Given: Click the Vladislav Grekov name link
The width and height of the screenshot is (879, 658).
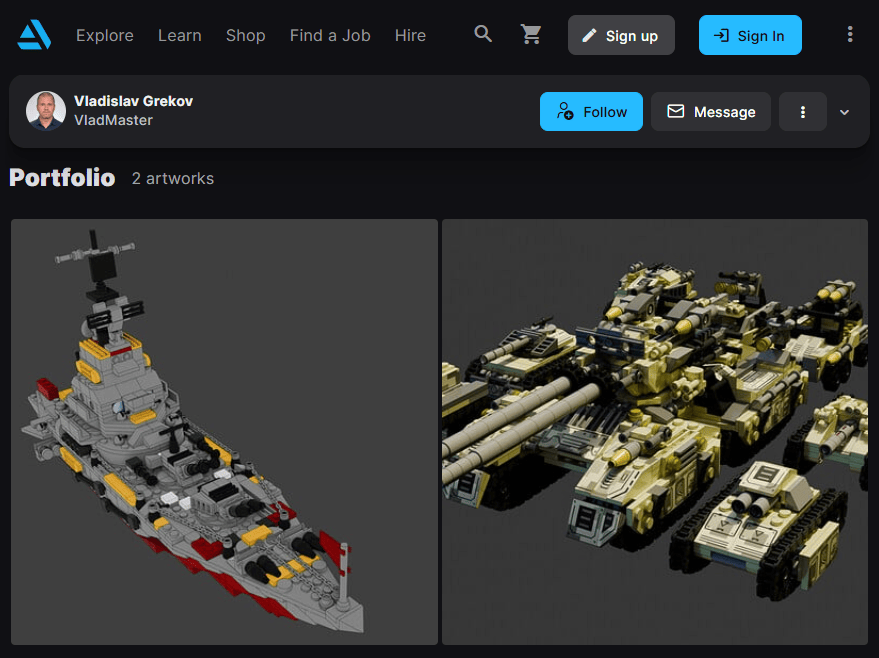Looking at the screenshot, I should pos(133,101).
